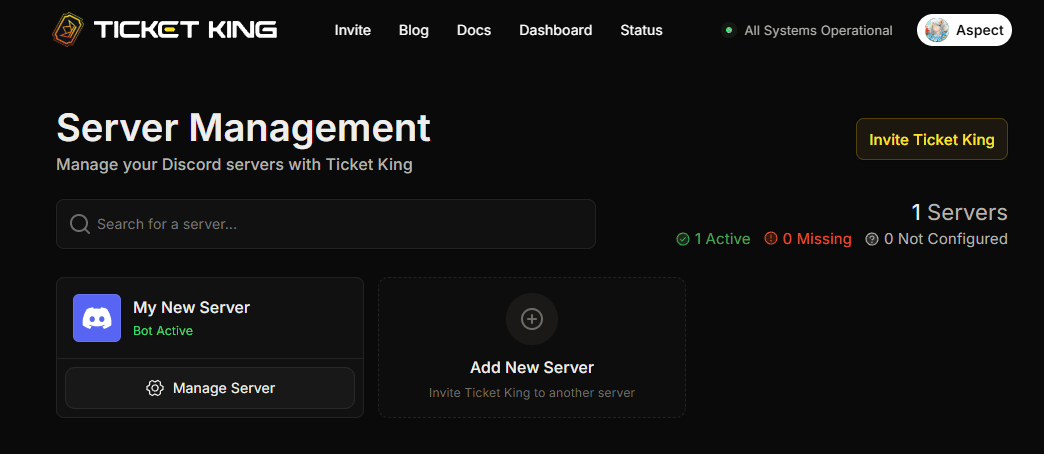Click the Ticket King crown logo icon
Image resolution: width=1044 pixels, height=454 pixels.
[x=69, y=30]
